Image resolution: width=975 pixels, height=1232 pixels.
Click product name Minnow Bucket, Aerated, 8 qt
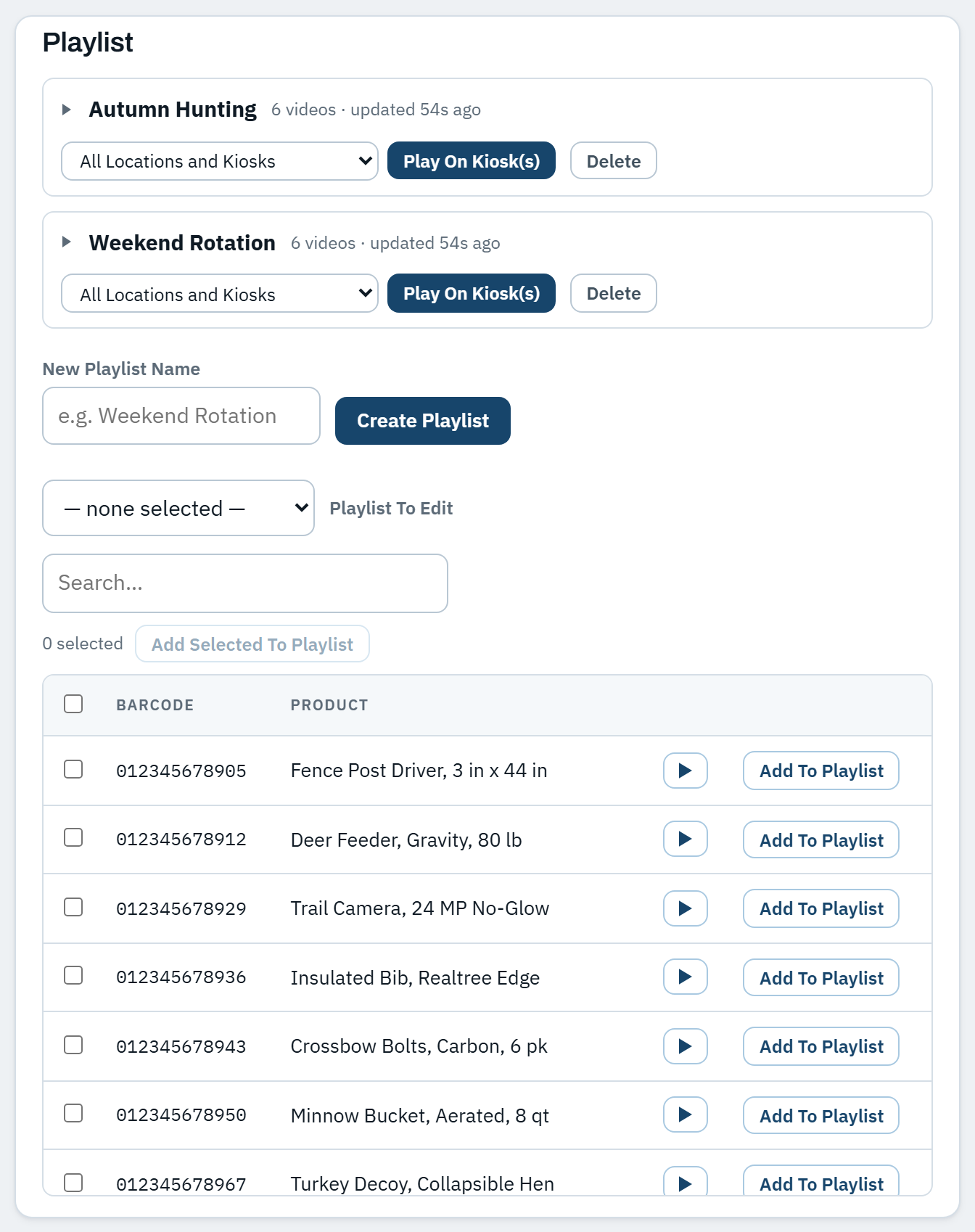pos(419,1116)
